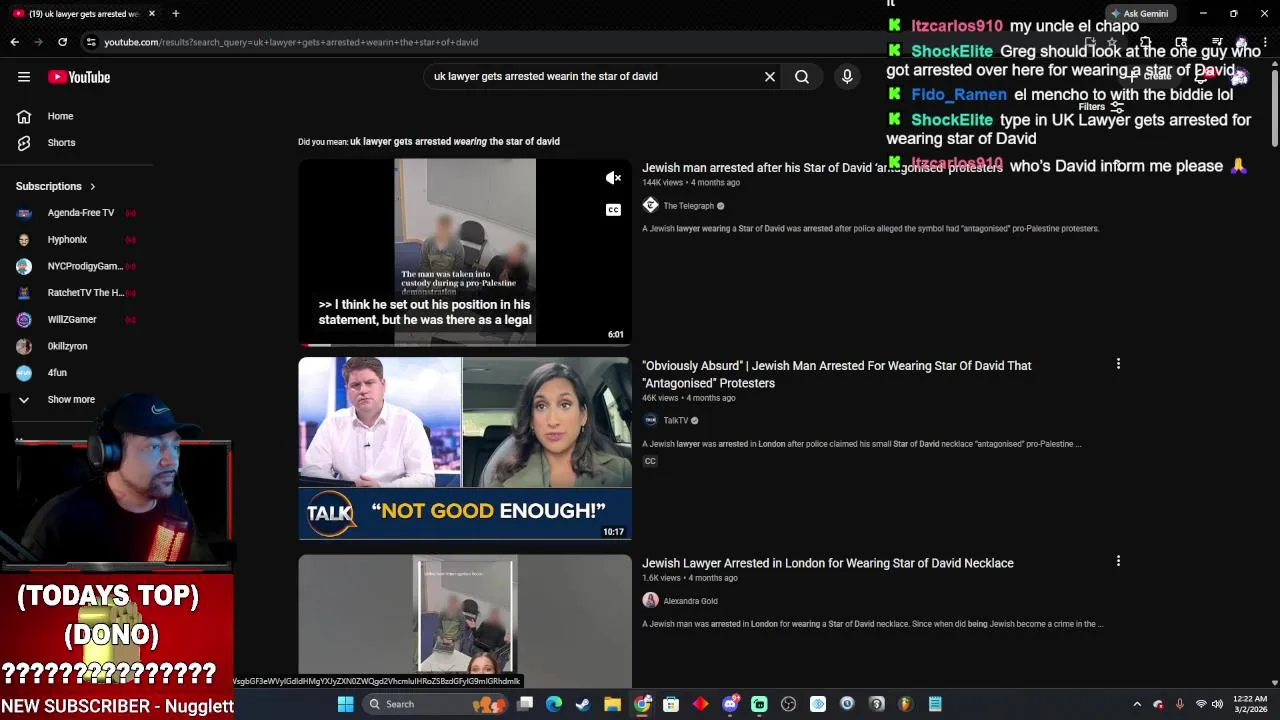Open 4fun subscription channel
The width and height of the screenshot is (1280, 720).
(x=57, y=373)
